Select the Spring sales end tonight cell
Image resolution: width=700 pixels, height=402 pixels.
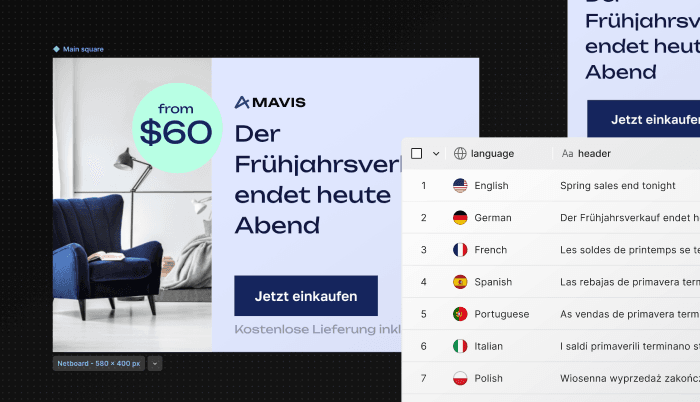[617, 185]
